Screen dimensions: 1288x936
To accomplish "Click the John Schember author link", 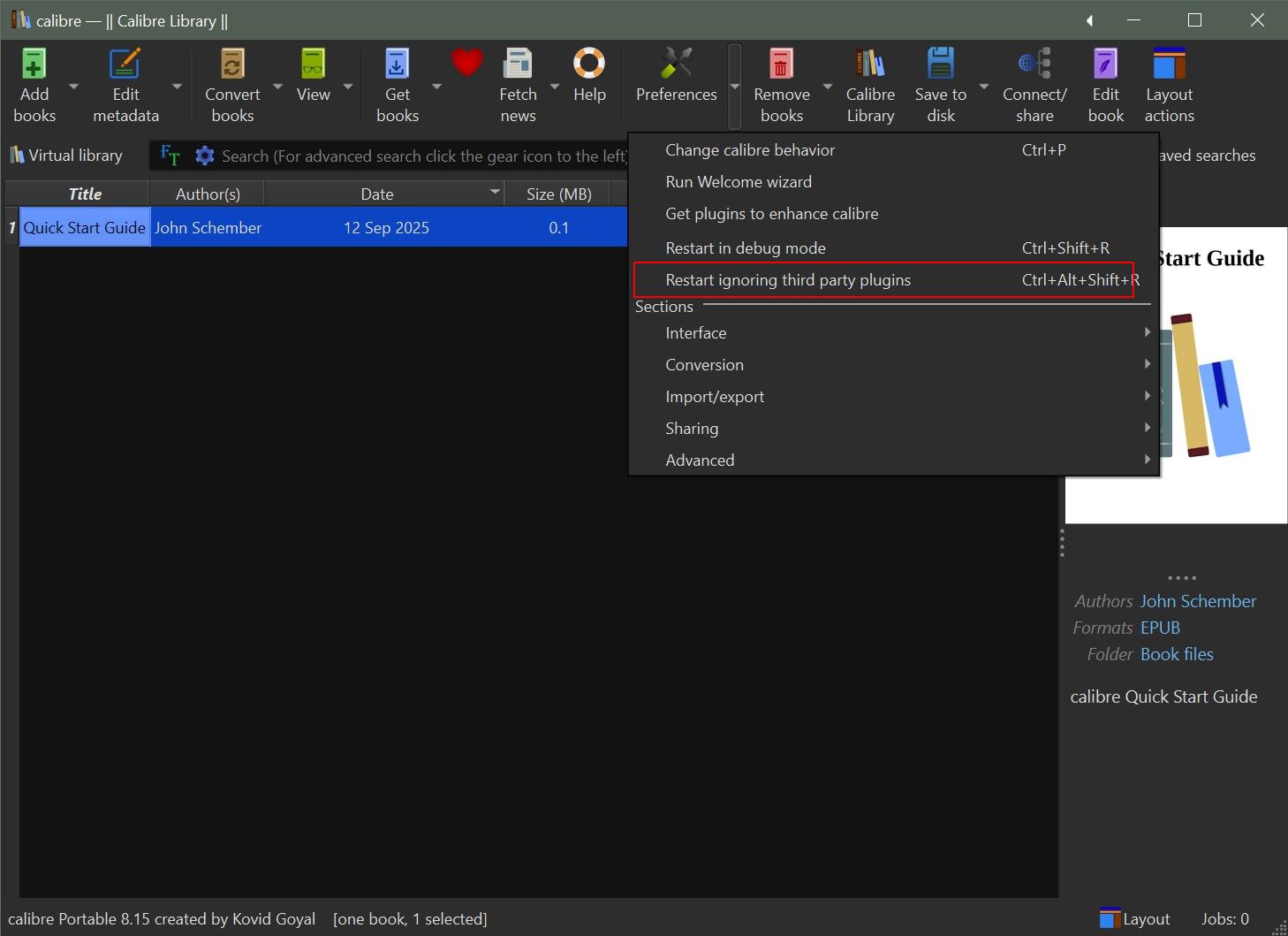I will click(x=1198, y=601).
